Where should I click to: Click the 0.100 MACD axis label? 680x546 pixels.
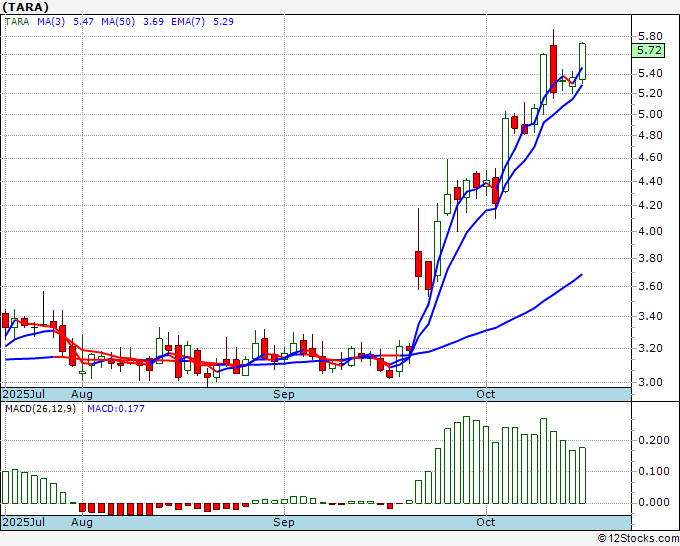653,471
